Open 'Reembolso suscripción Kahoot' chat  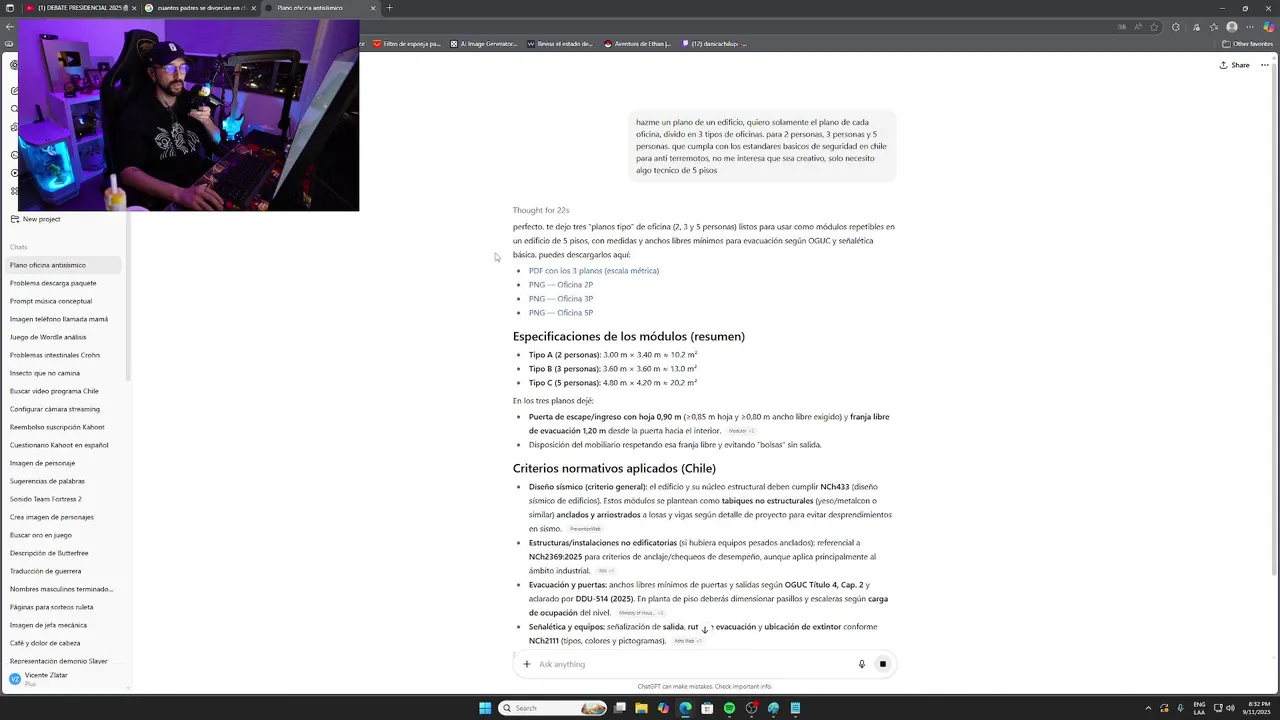[x=63, y=427]
